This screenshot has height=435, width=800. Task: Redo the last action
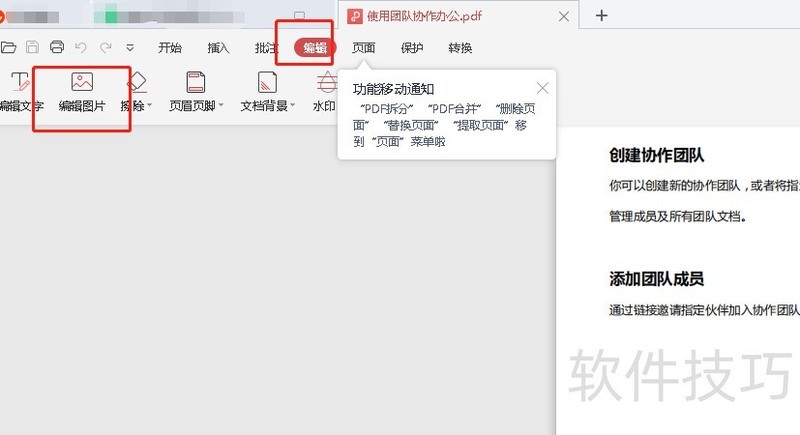click(106, 47)
